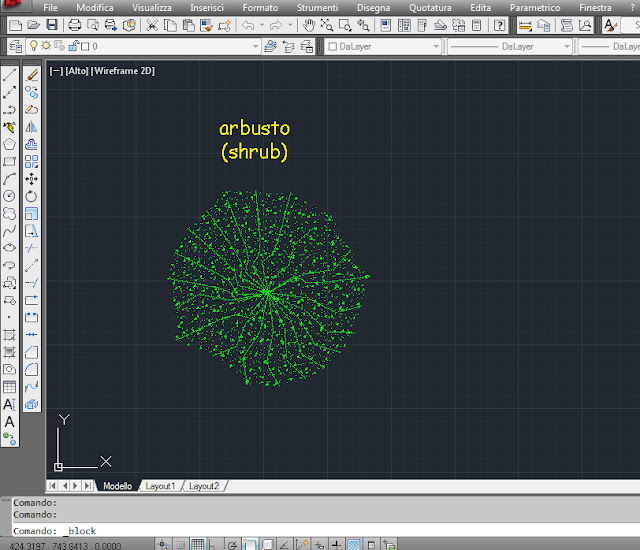Screen dimensions: 640x550
Task: Open the Quotatura menu
Action: (430, 8)
